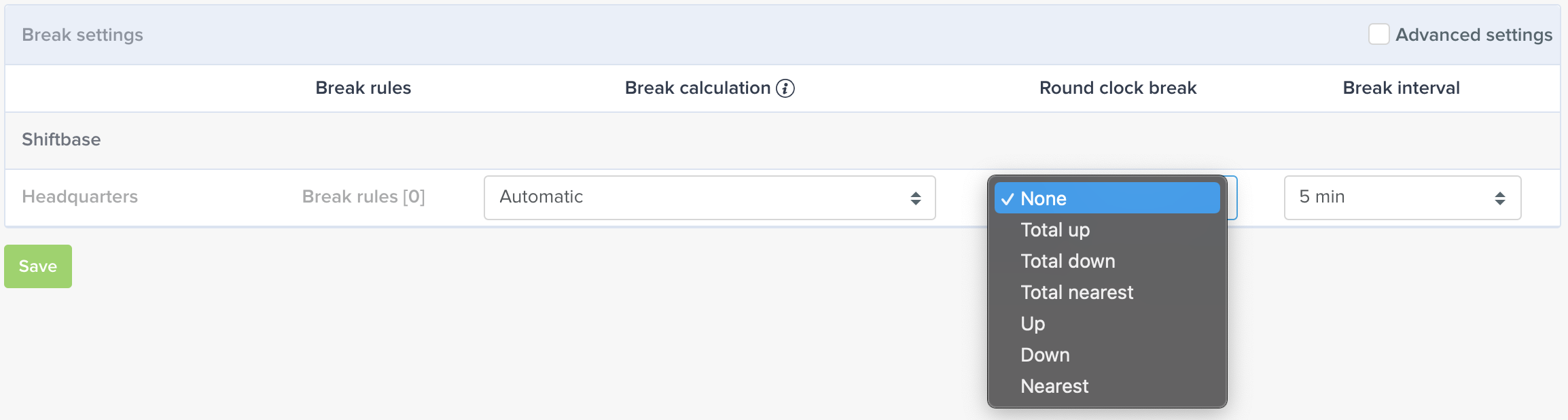The image size is (1568, 420).
Task: Click the Advanced settings label text
Action: tap(1474, 35)
